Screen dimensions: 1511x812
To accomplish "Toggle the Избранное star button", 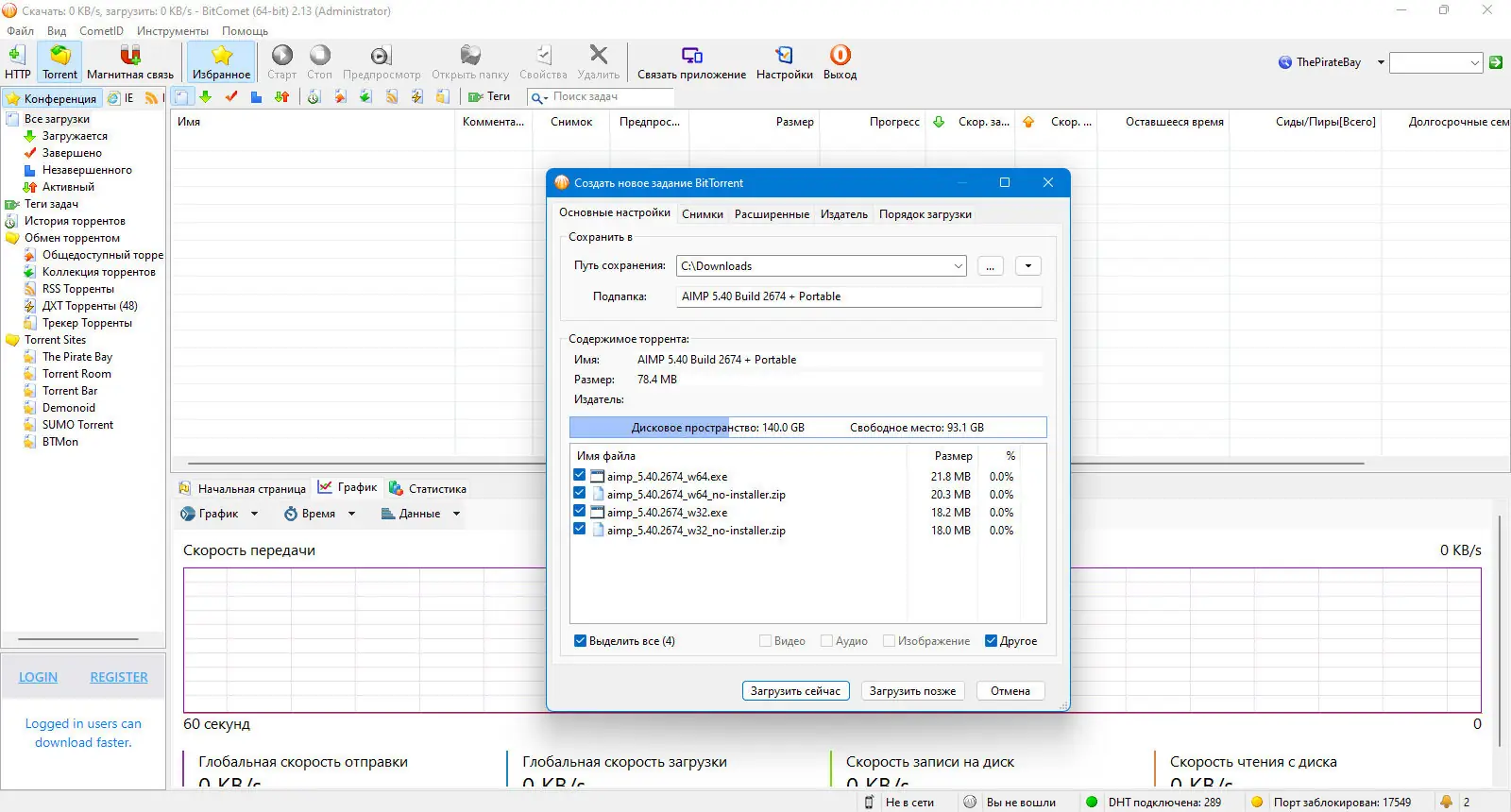I will 221,62.
